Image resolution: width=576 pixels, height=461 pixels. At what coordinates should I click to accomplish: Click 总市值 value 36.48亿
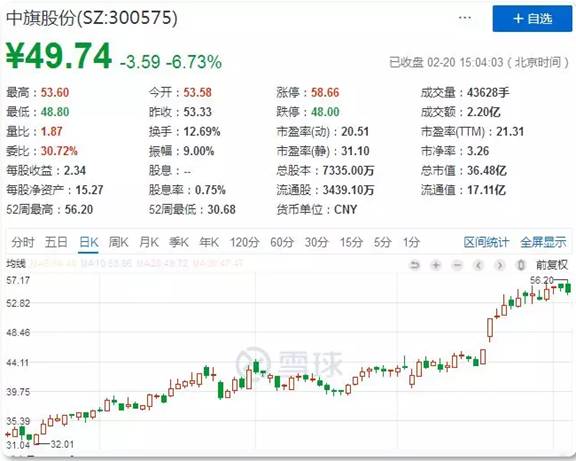click(x=487, y=170)
